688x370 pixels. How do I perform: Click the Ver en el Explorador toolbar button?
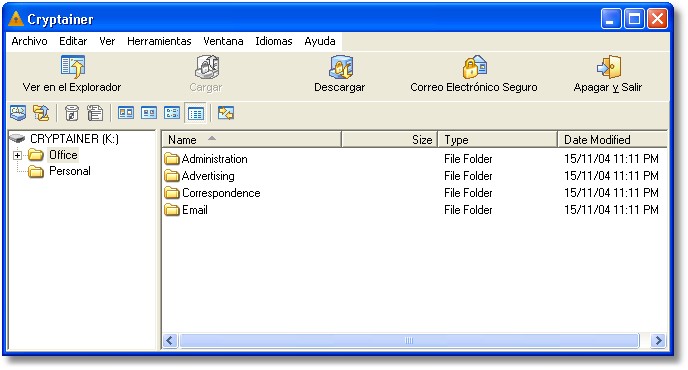pyautogui.click(x=72, y=74)
